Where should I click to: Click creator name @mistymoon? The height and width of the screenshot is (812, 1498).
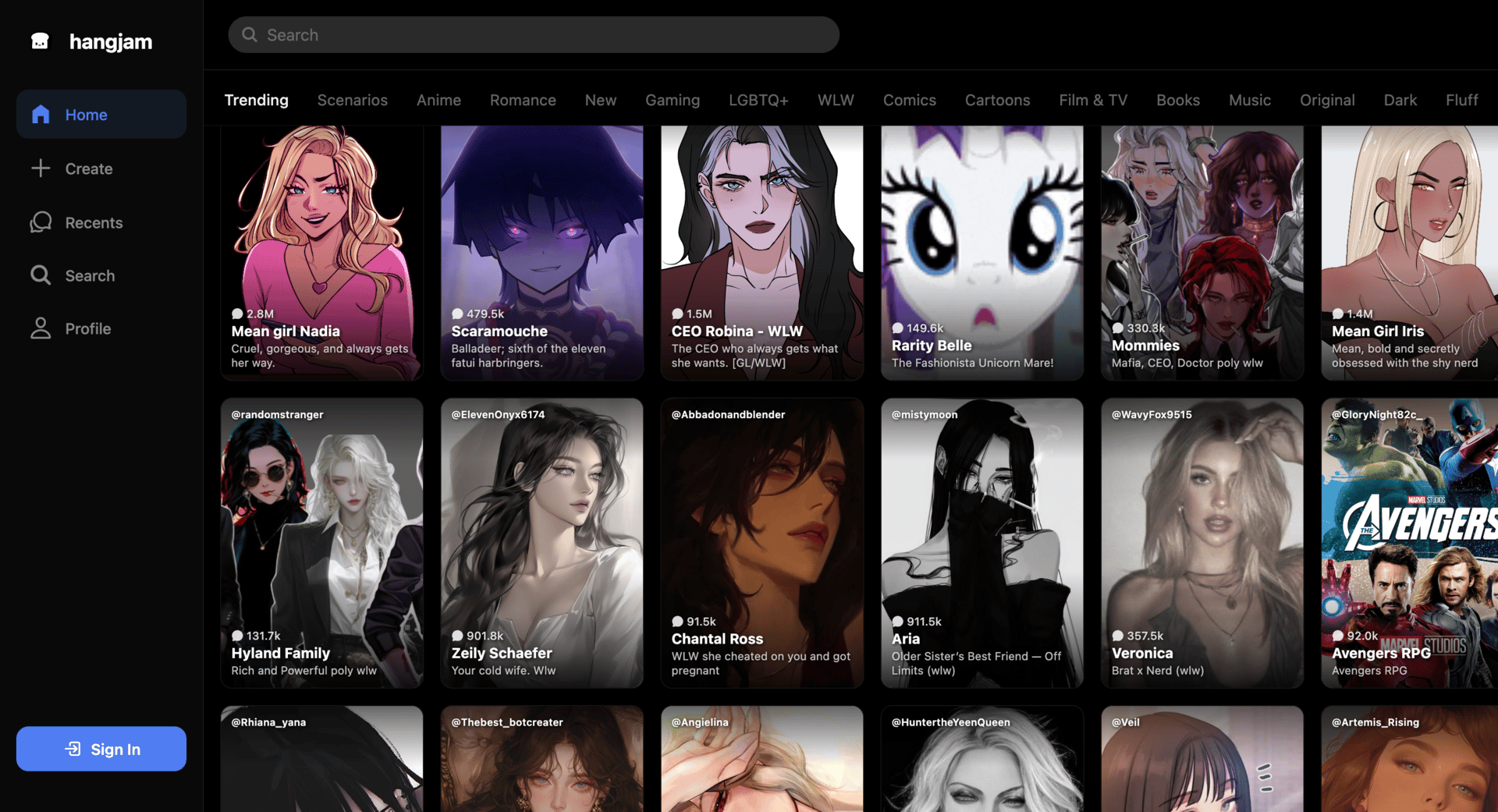pos(925,414)
